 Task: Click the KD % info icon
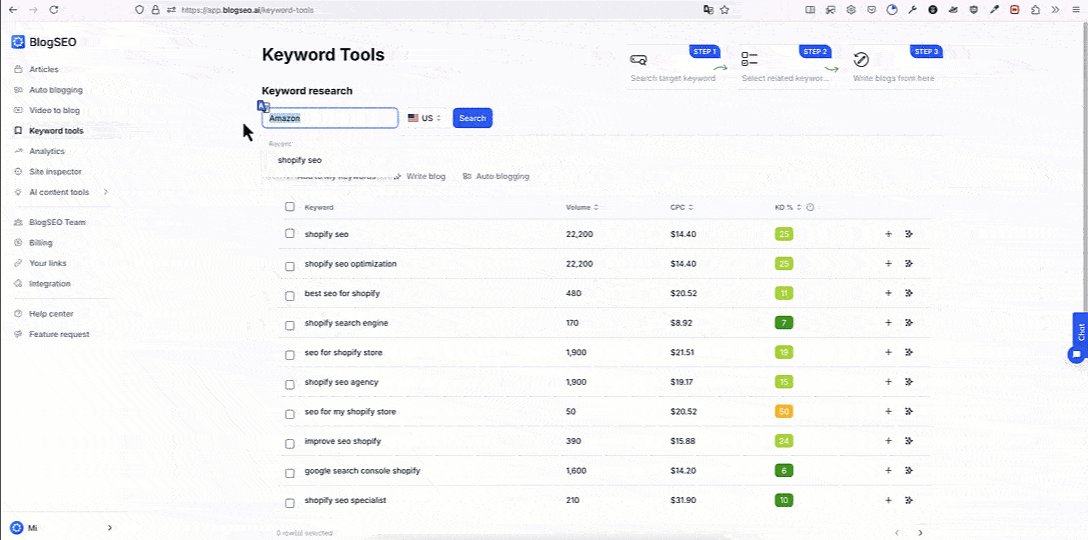click(810, 208)
